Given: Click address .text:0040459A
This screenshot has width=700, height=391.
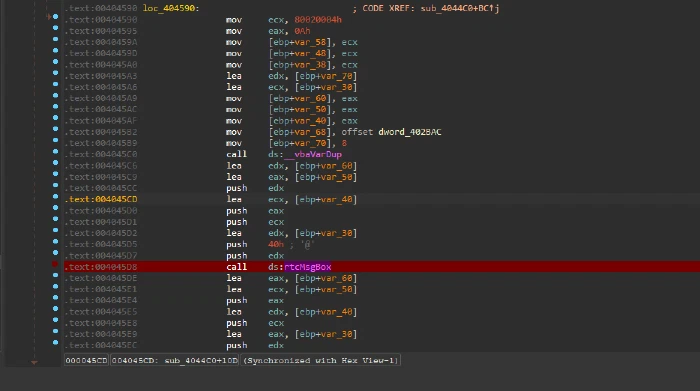Looking at the screenshot, I should coord(101,42).
